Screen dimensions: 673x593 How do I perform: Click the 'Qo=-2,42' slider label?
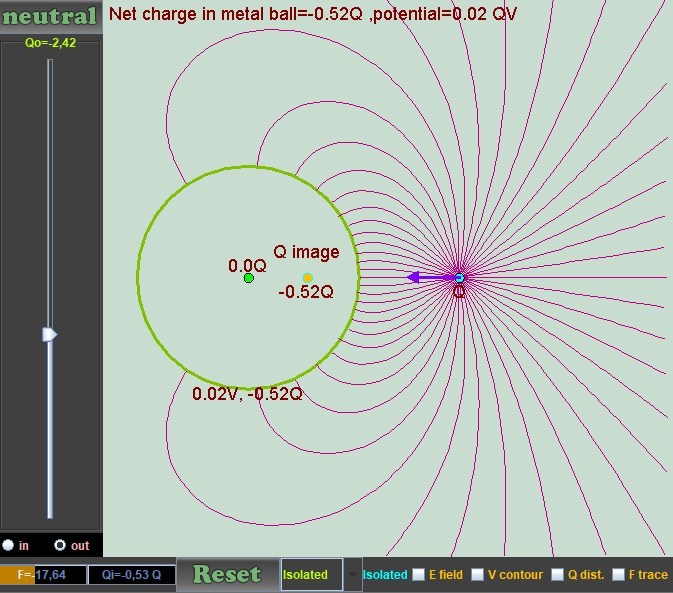[x=51, y=43]
